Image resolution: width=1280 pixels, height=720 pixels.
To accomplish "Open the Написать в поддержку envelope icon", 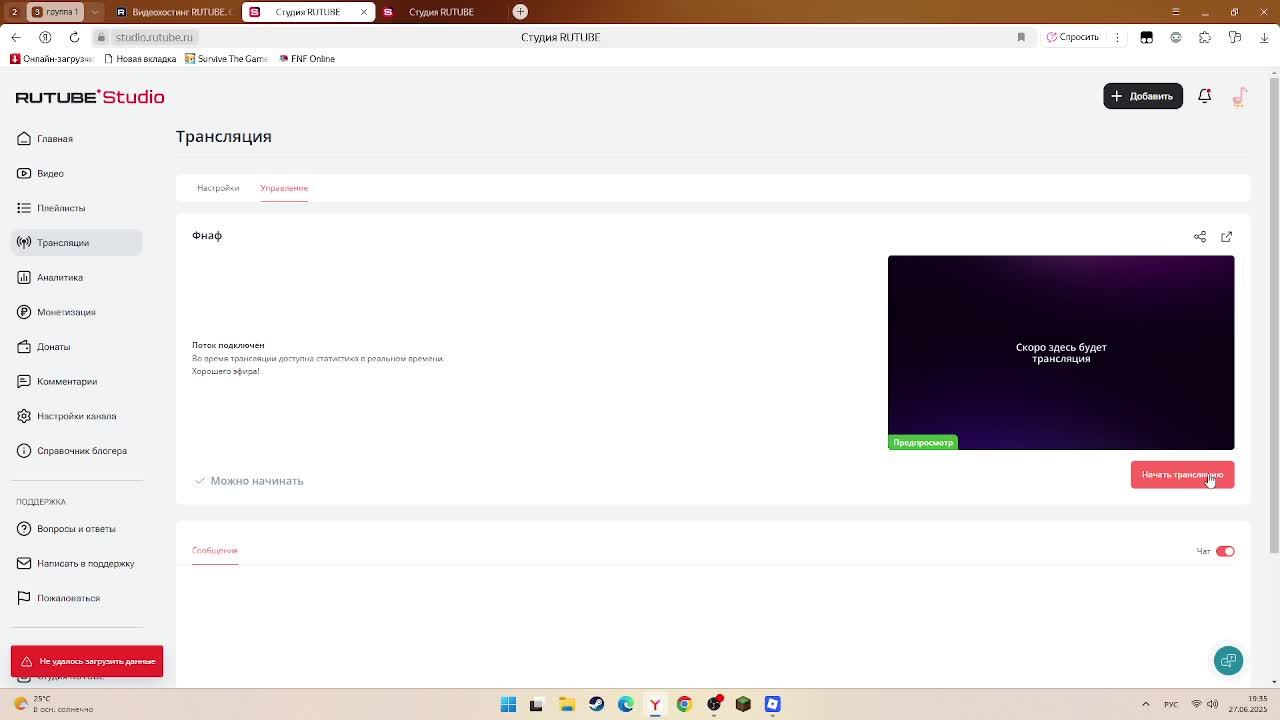I will (x=24, y=563).
